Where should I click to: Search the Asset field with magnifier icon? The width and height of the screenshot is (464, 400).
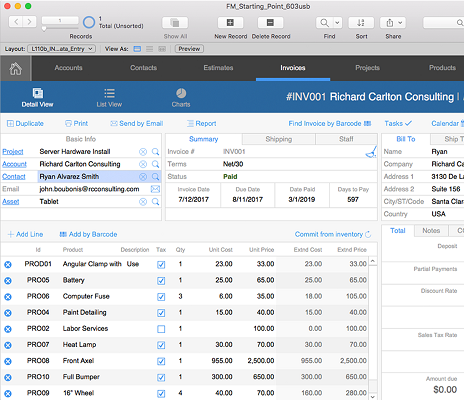point(155,202)
